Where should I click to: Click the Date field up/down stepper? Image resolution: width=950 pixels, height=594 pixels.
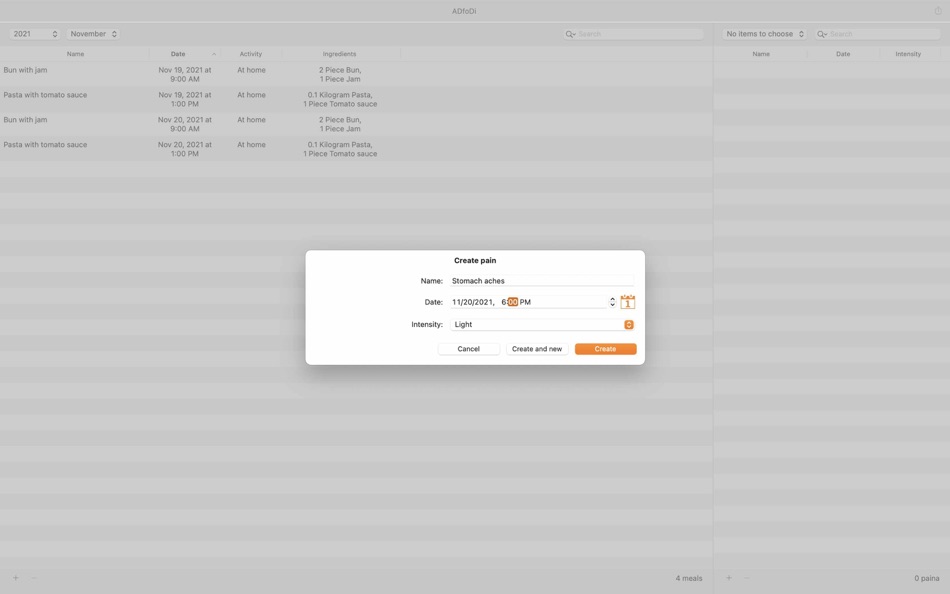[x=613, y=302]
